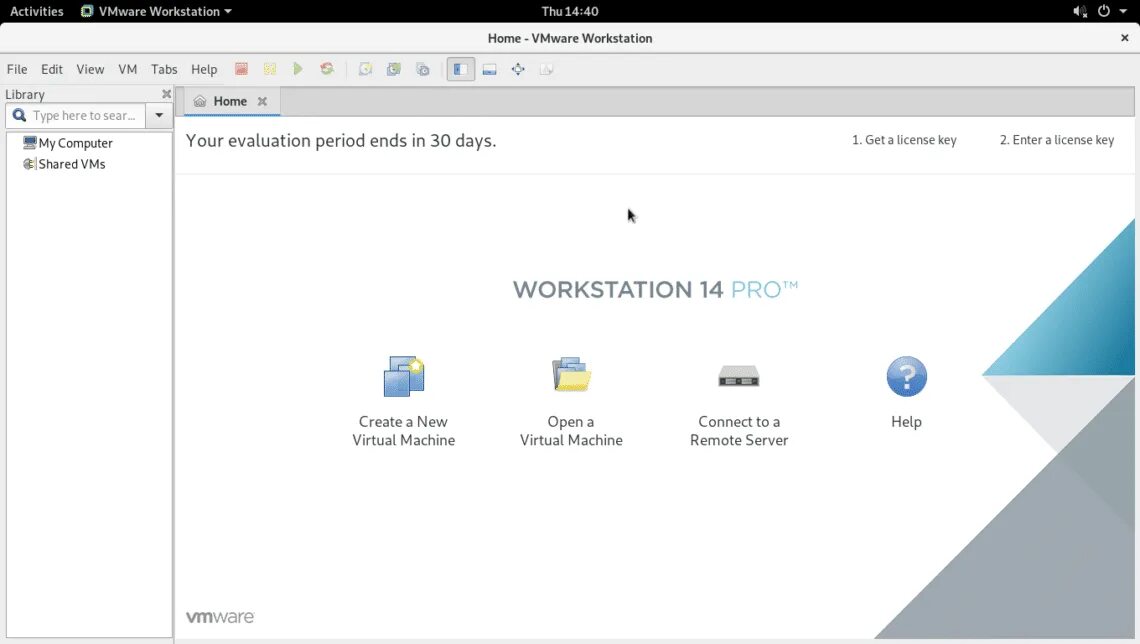
Task: Click the Enter a license key link
Action: 1056,140
